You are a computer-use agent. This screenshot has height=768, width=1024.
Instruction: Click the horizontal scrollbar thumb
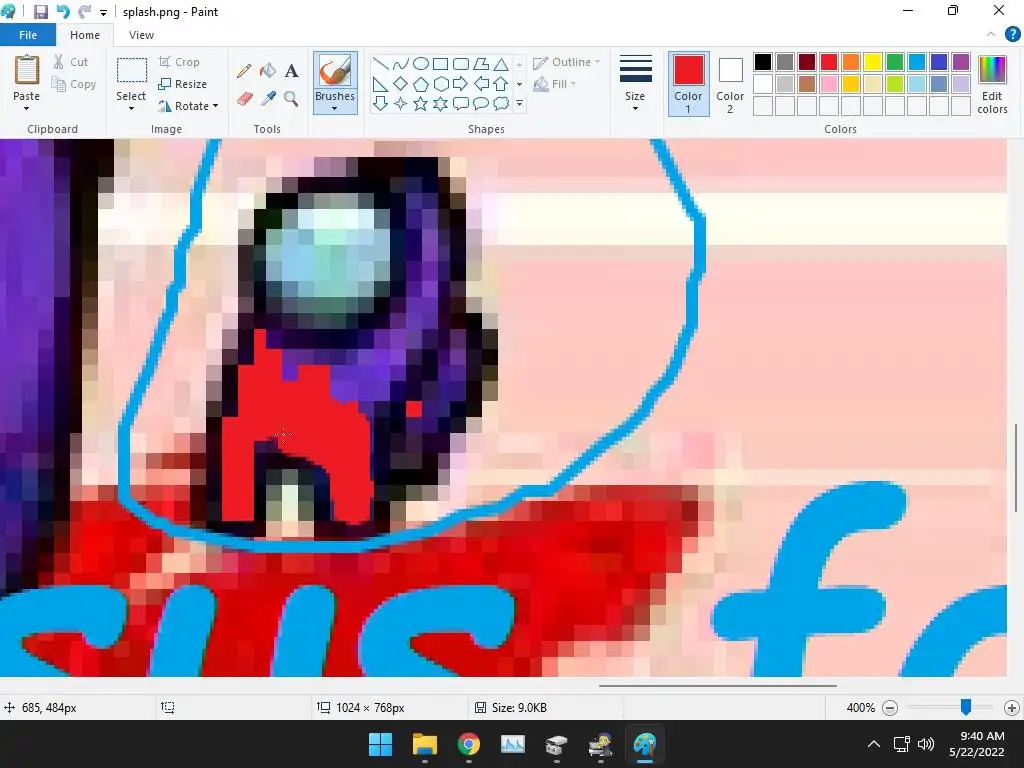(717, 686)
